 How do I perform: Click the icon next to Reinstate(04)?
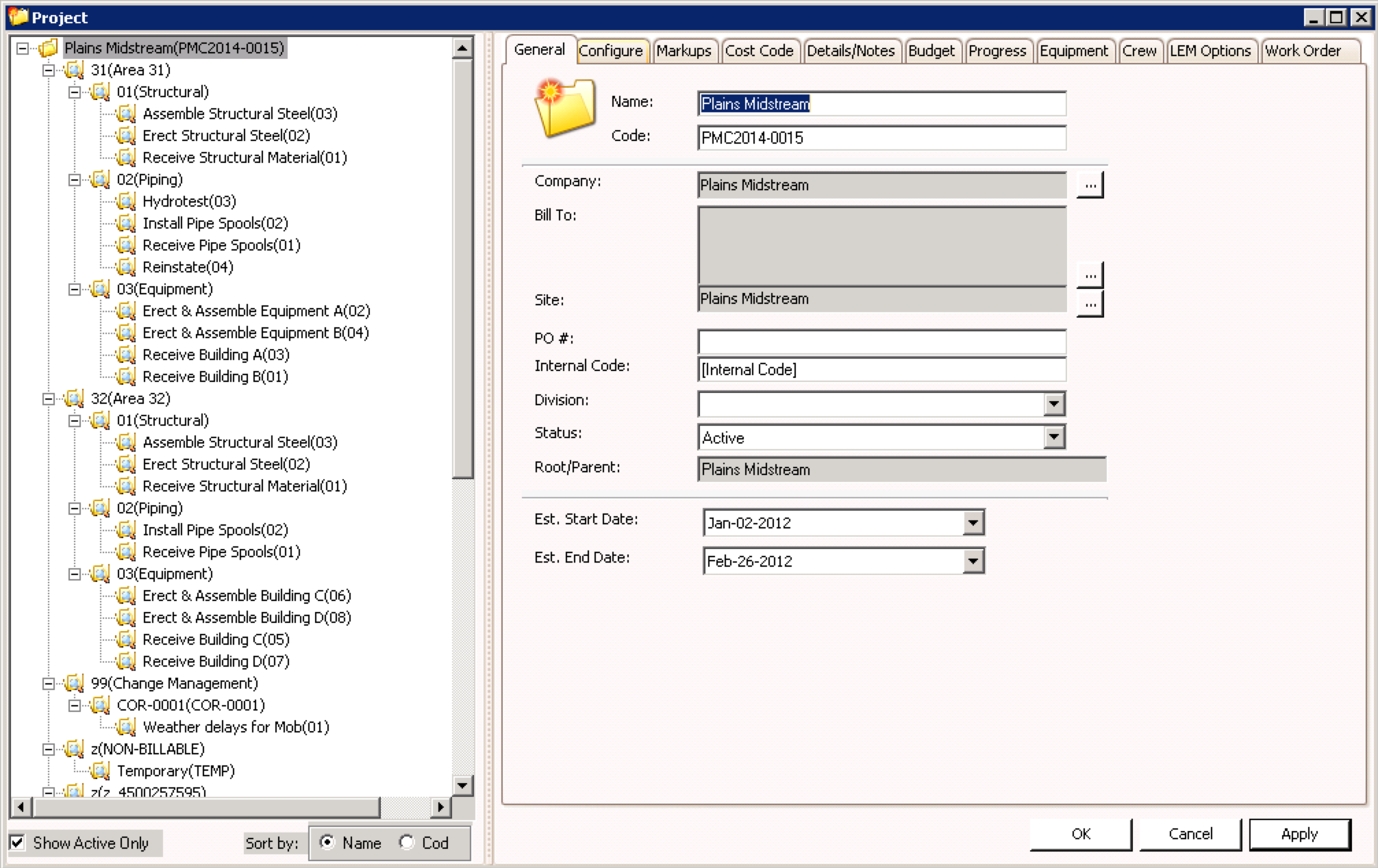[x=126, y=267]
